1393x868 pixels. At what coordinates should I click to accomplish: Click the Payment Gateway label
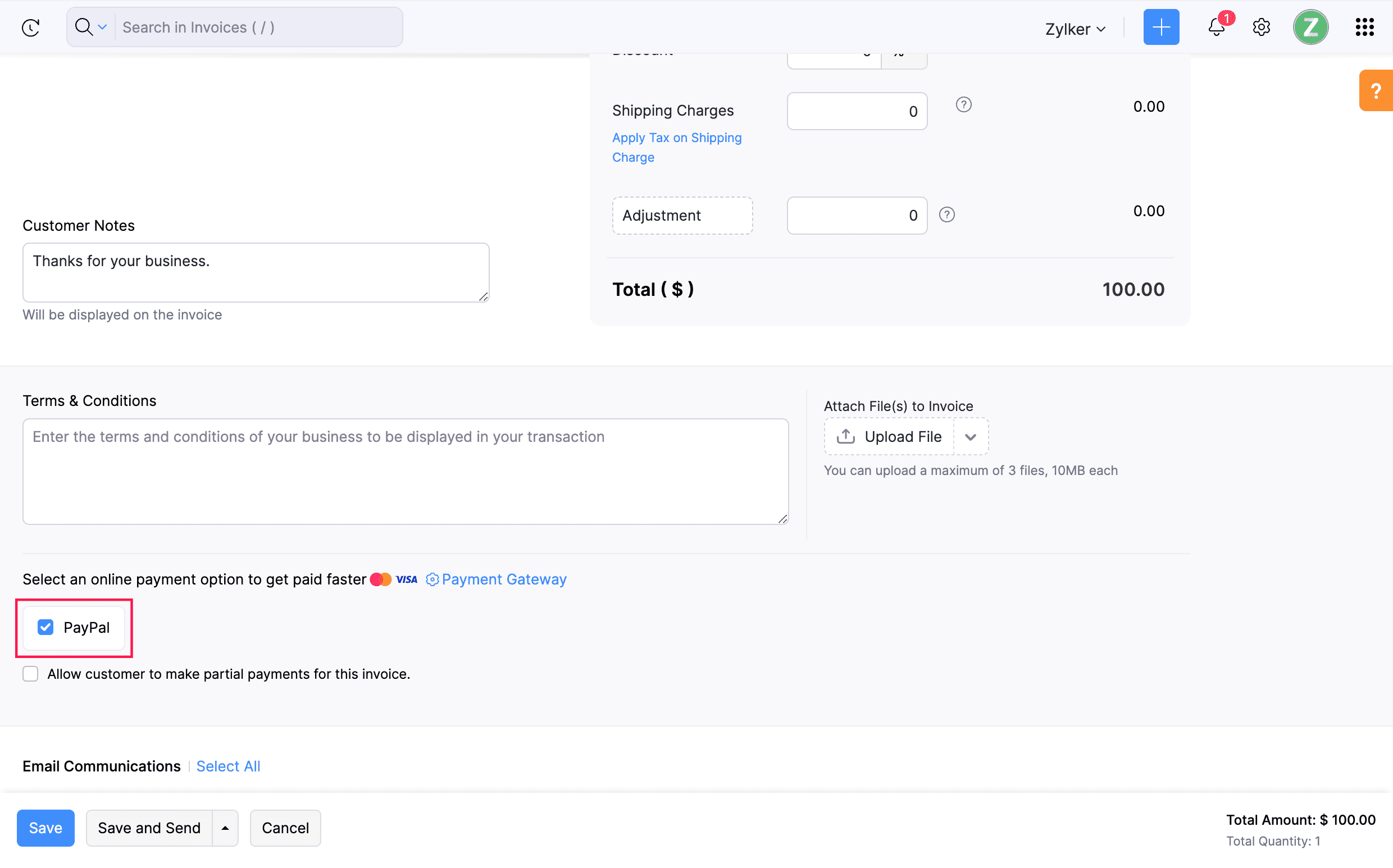click(x=504, y=579)
